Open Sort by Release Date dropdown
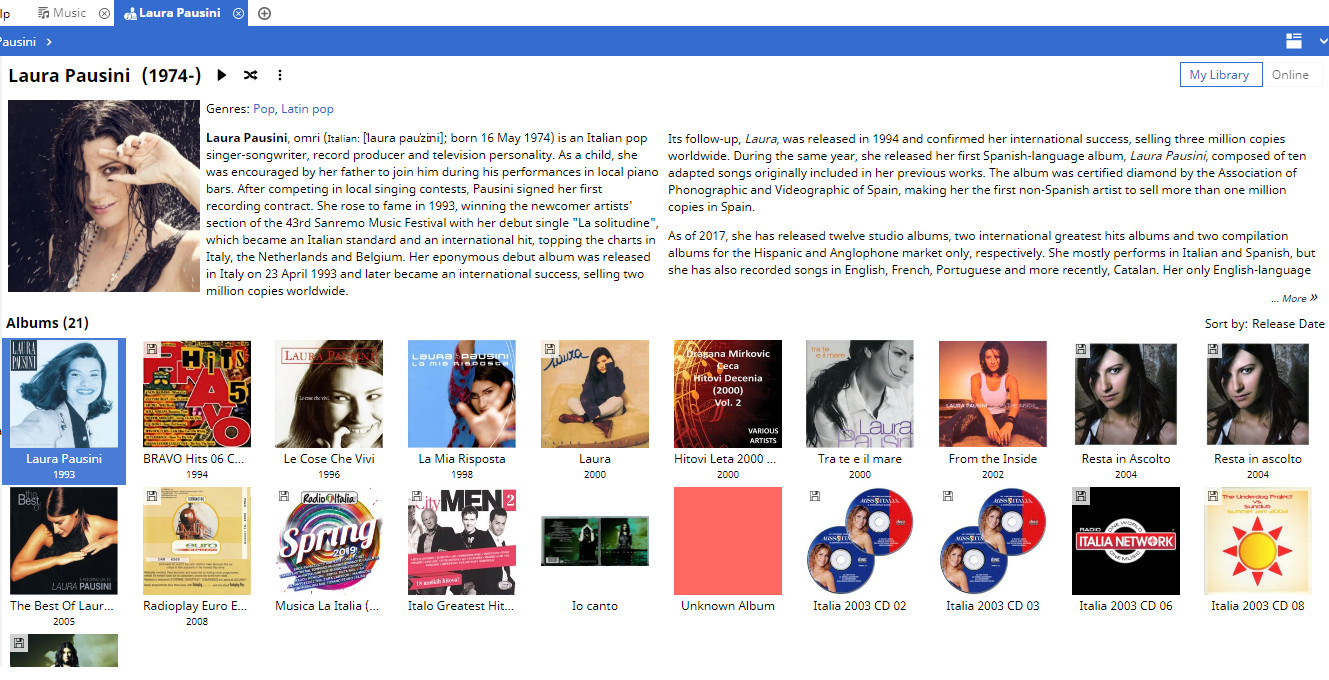 1264,323
